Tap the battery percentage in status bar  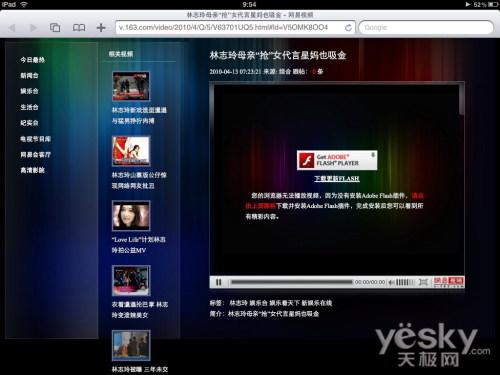(480, 4)
